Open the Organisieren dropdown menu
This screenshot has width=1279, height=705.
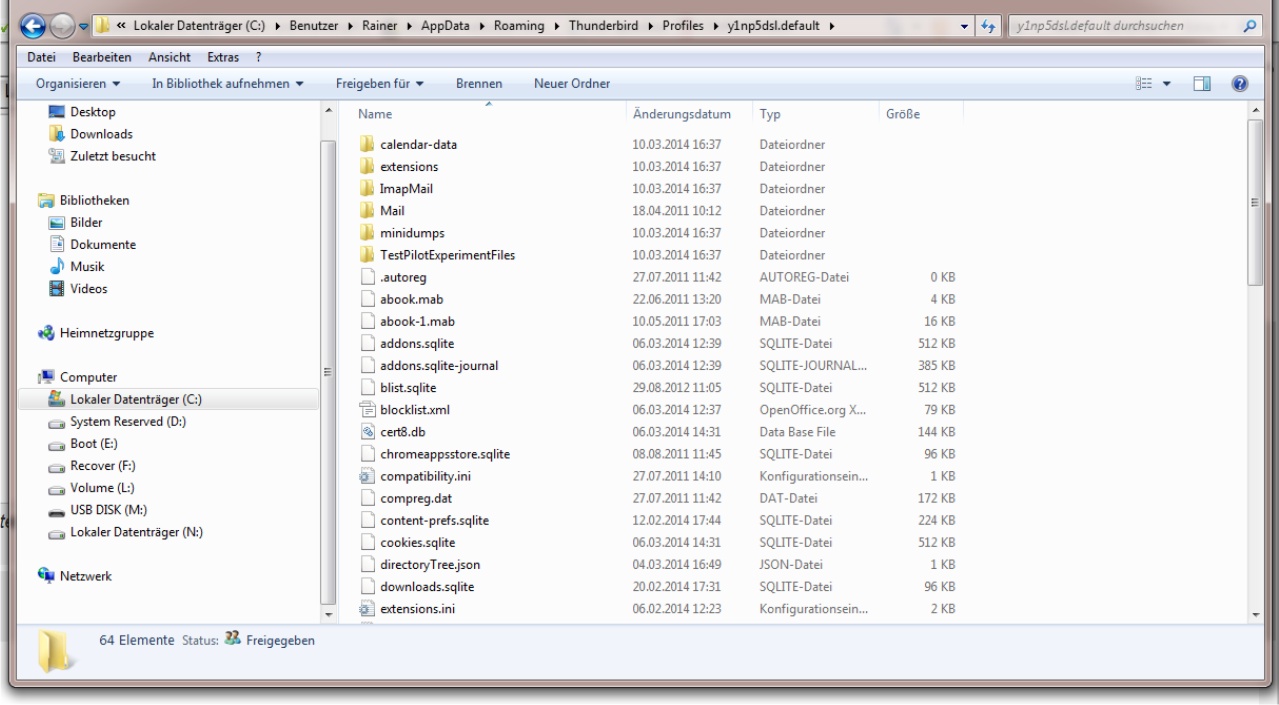(x=77, y=84)
